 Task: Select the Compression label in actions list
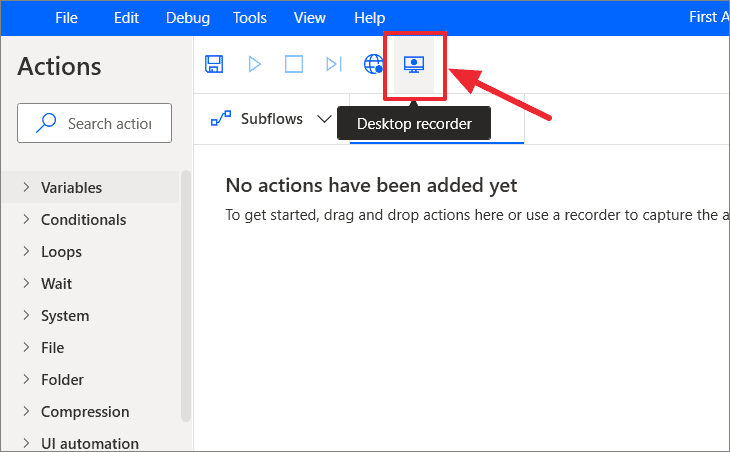[85, 412]
